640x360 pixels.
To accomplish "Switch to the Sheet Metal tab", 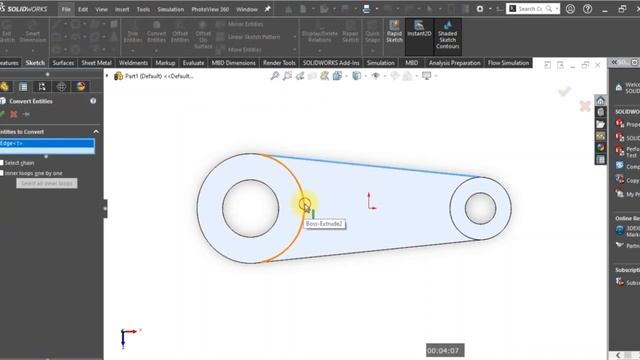I will [96, 63].
